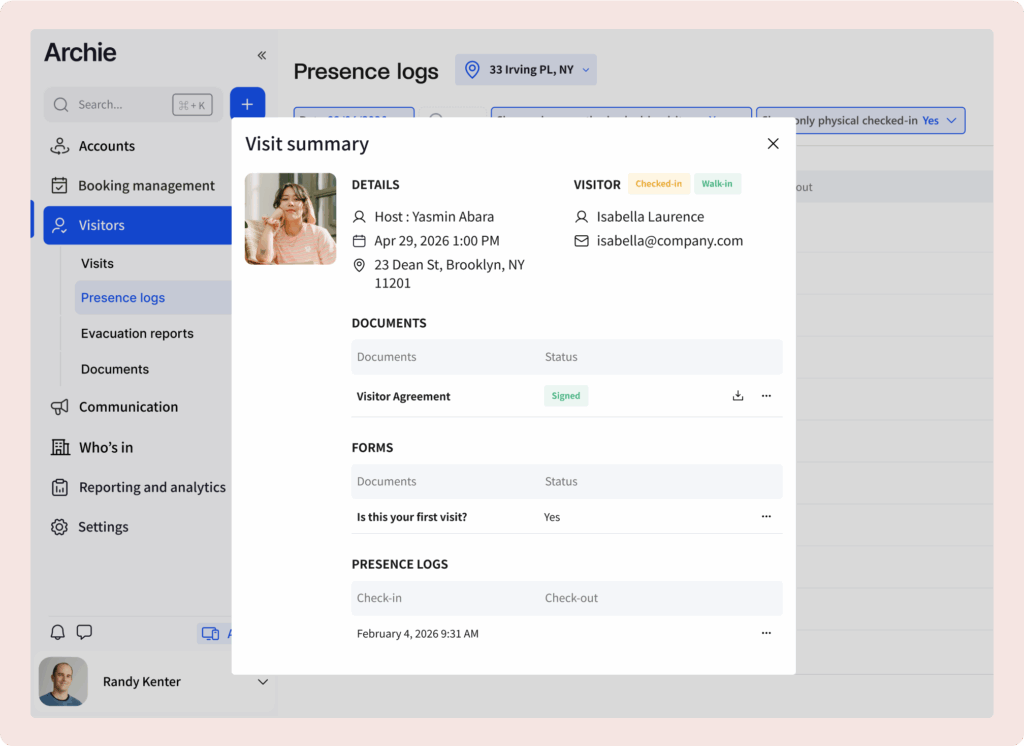This screenshot has width=1024, height=746.
Task: Open Settings from the sidebar
Action: (103, 527)
